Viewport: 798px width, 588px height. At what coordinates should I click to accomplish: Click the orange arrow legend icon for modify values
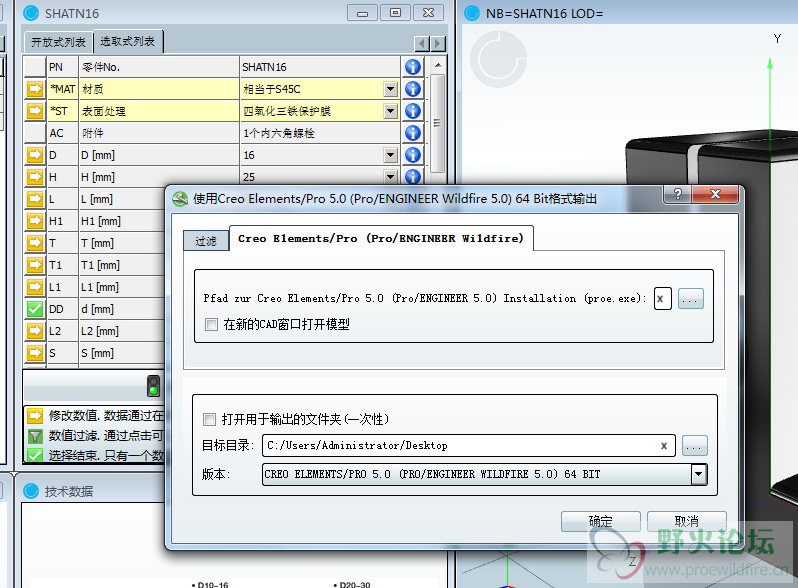[35, 416]
